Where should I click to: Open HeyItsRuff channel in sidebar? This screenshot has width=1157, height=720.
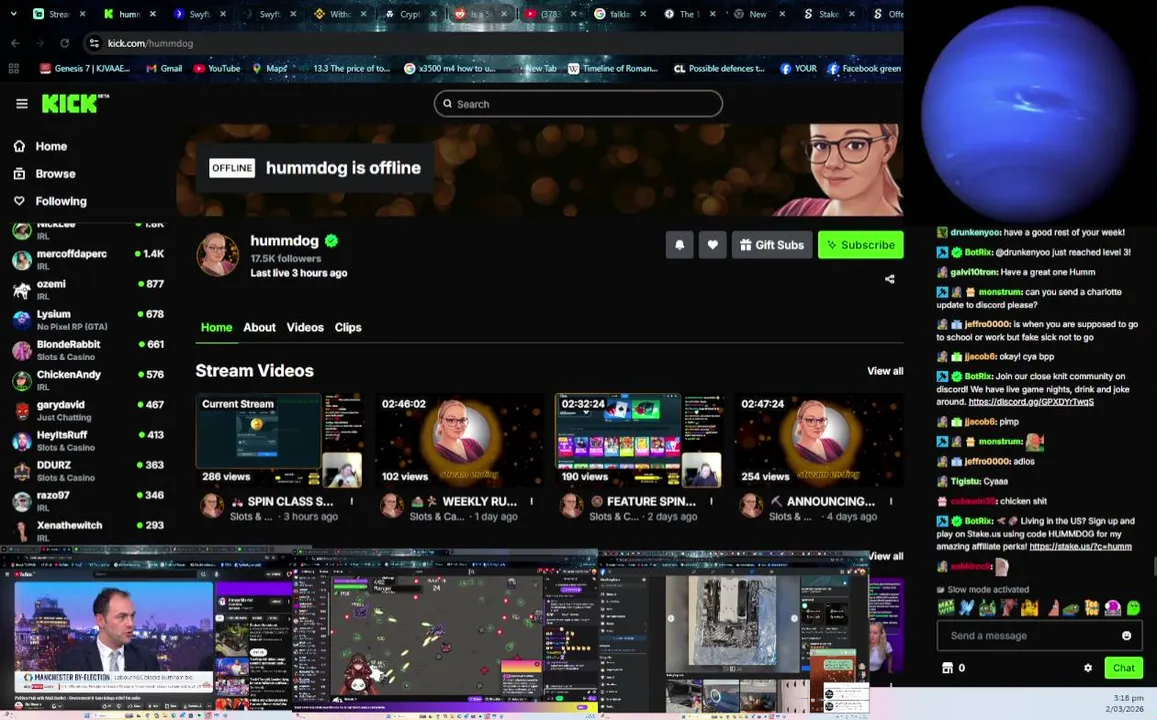[x=89, y=440]
